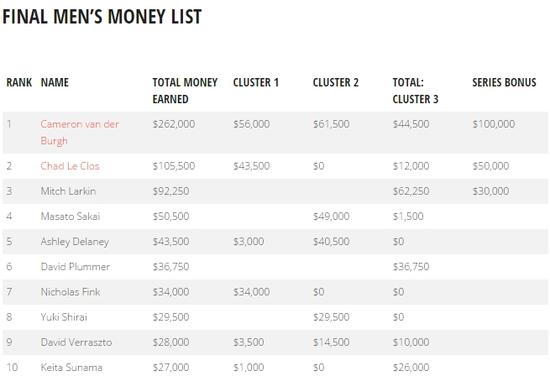Open the Chad Le Clos link

[x=70, y=166]
